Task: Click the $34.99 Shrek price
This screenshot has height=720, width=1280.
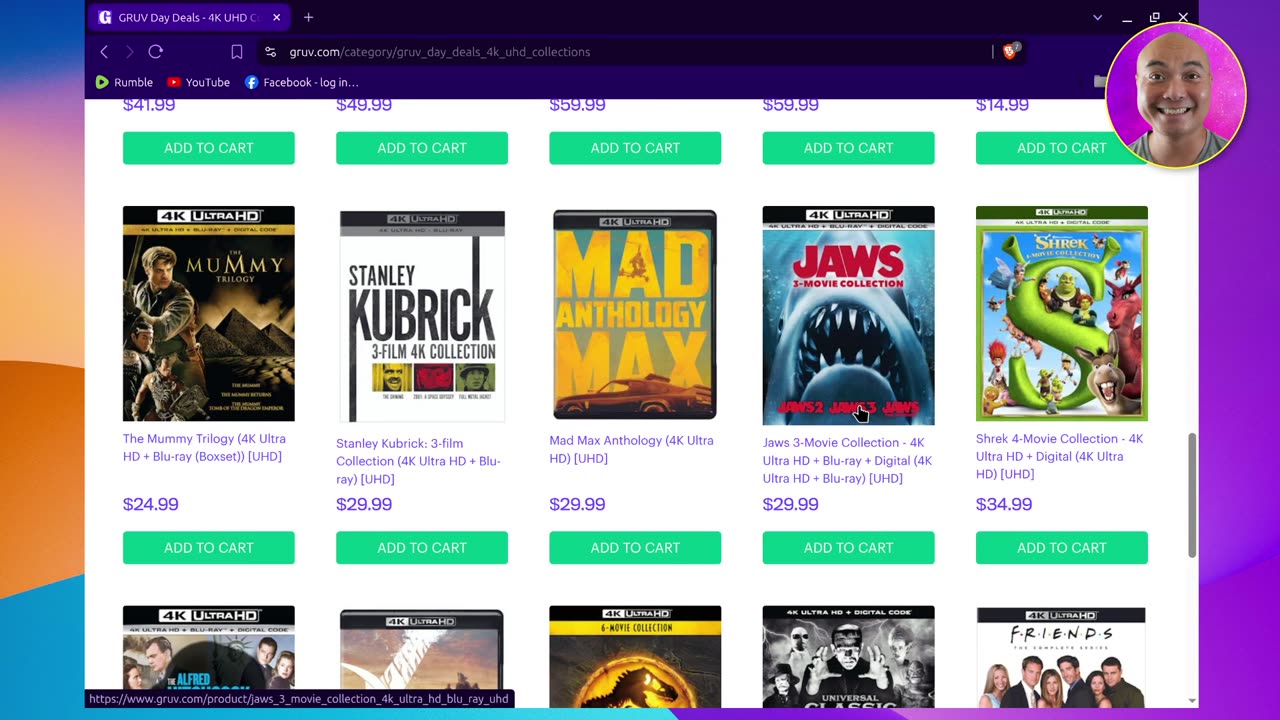Action: pos(1004,504)
